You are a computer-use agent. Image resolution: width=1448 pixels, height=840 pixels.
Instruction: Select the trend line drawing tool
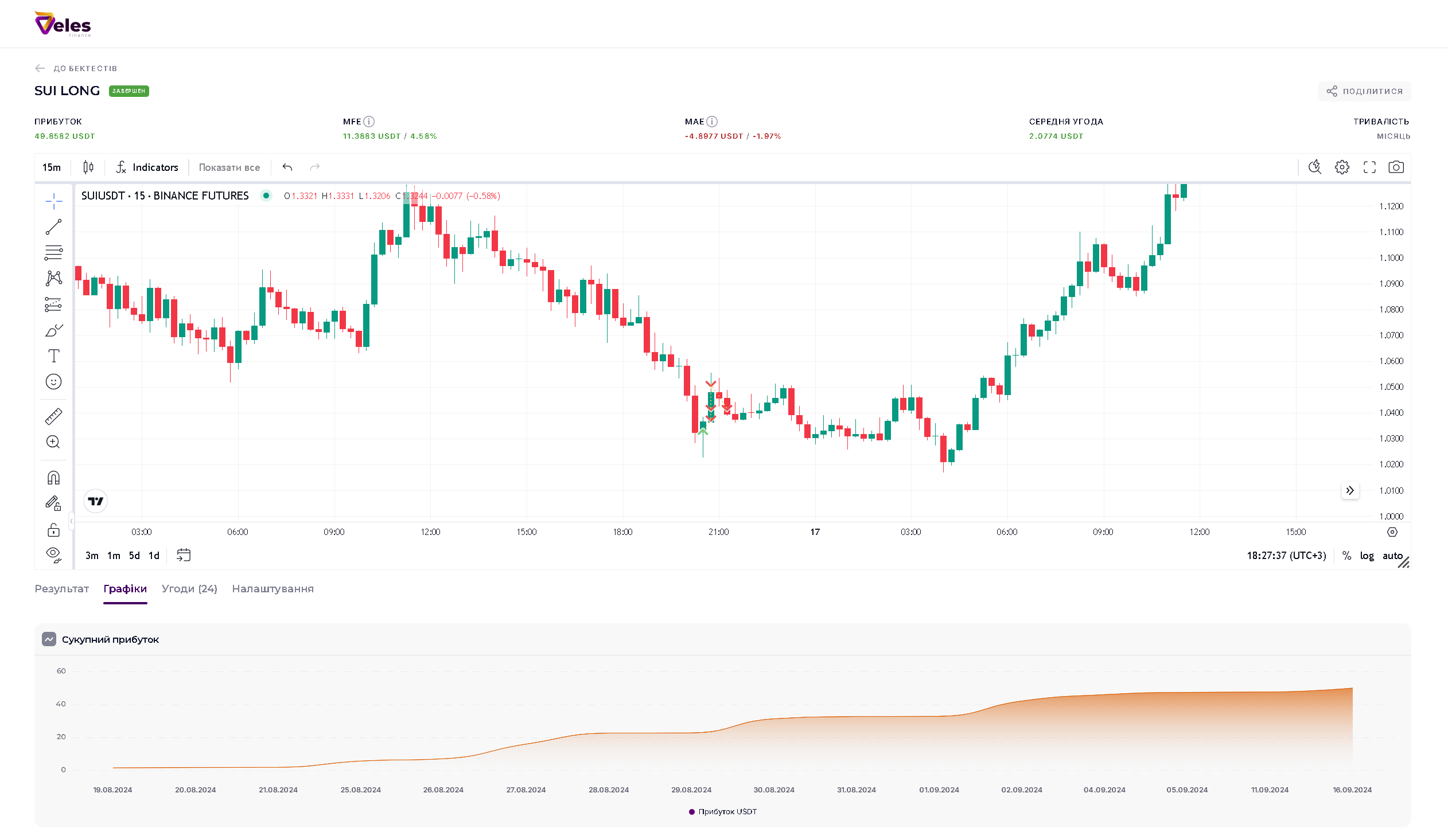click(53, 227)
